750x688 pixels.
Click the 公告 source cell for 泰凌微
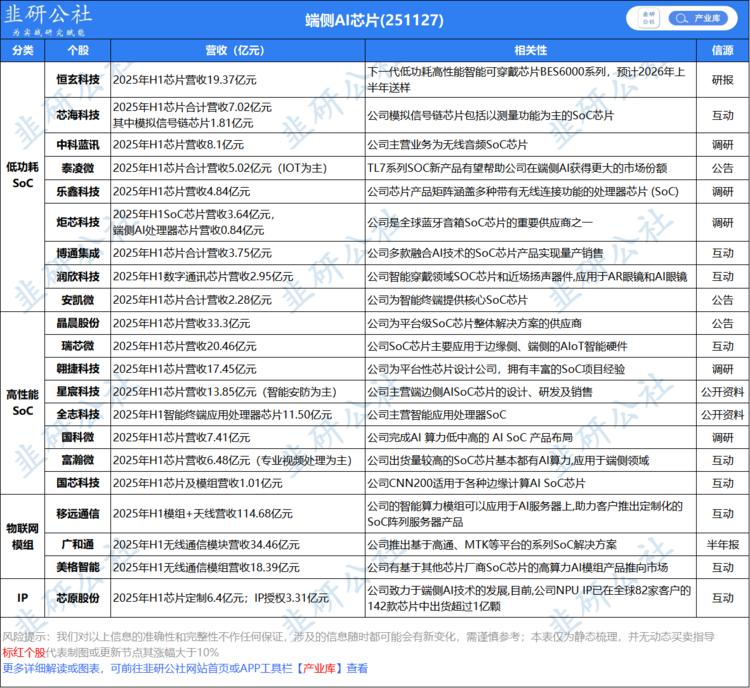722,168
